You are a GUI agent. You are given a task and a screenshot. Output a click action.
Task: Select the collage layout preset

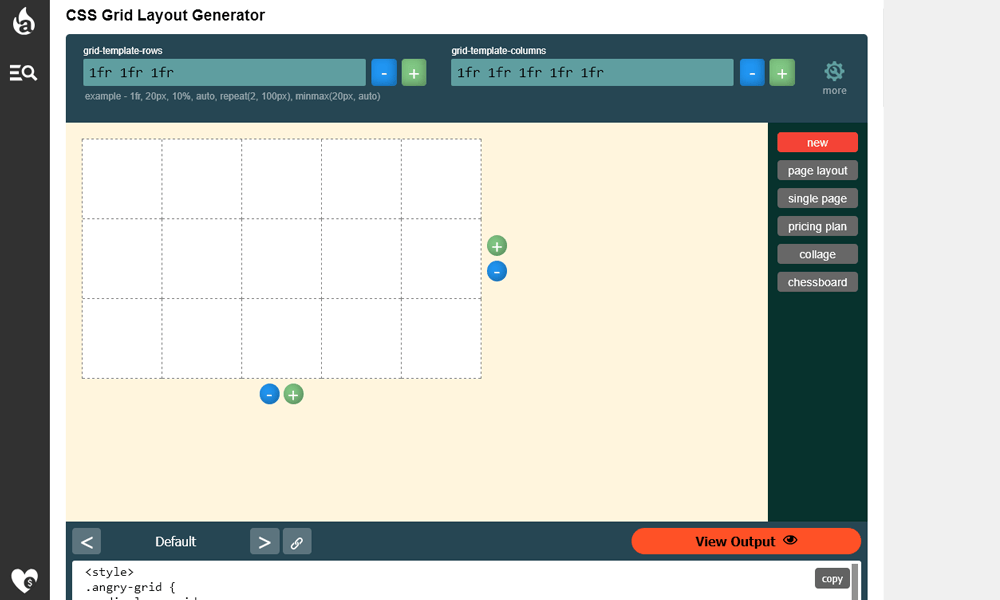pyautogui.click(x=817, y=253)
